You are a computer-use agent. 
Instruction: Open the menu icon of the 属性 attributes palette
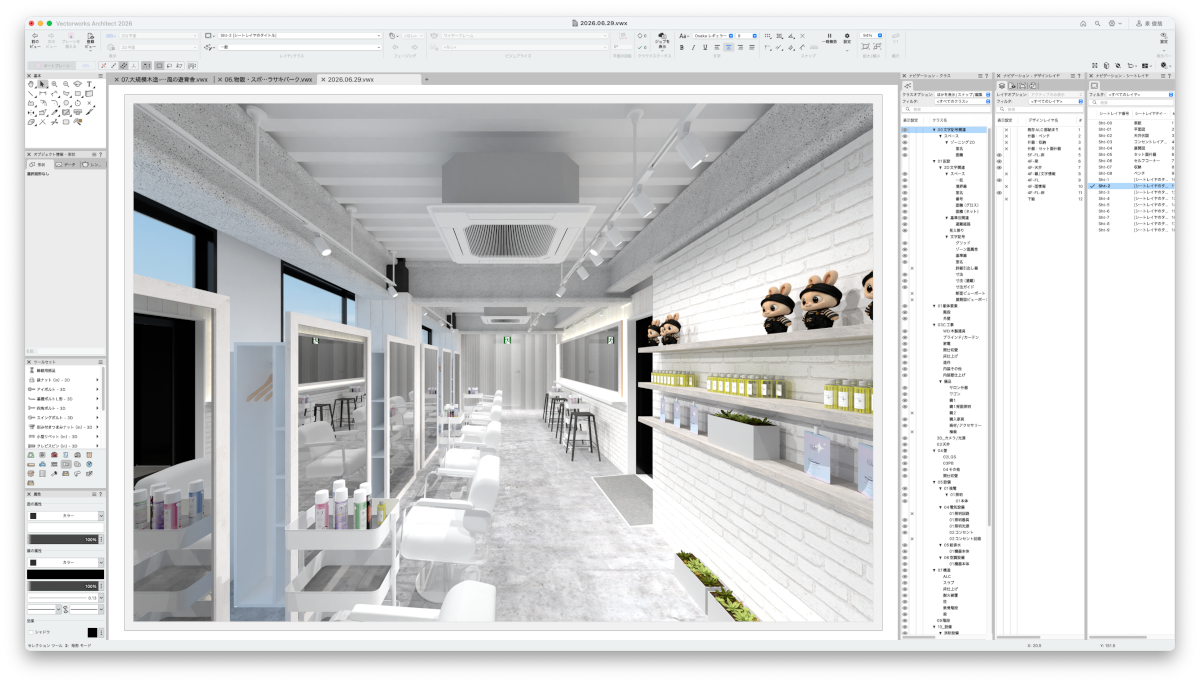93,494
